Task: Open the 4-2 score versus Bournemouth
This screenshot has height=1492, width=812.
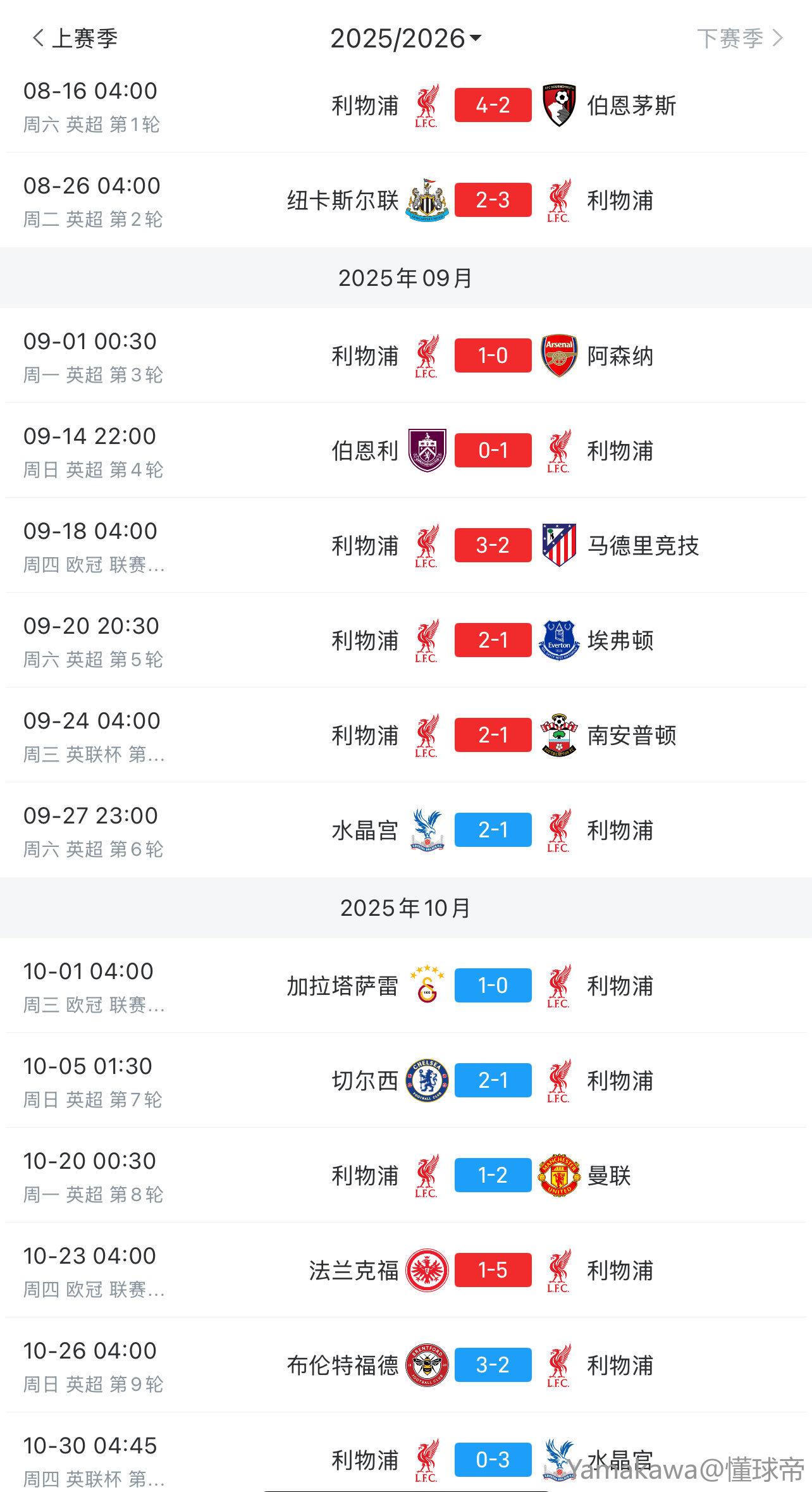Action: (x=493, y=105)
